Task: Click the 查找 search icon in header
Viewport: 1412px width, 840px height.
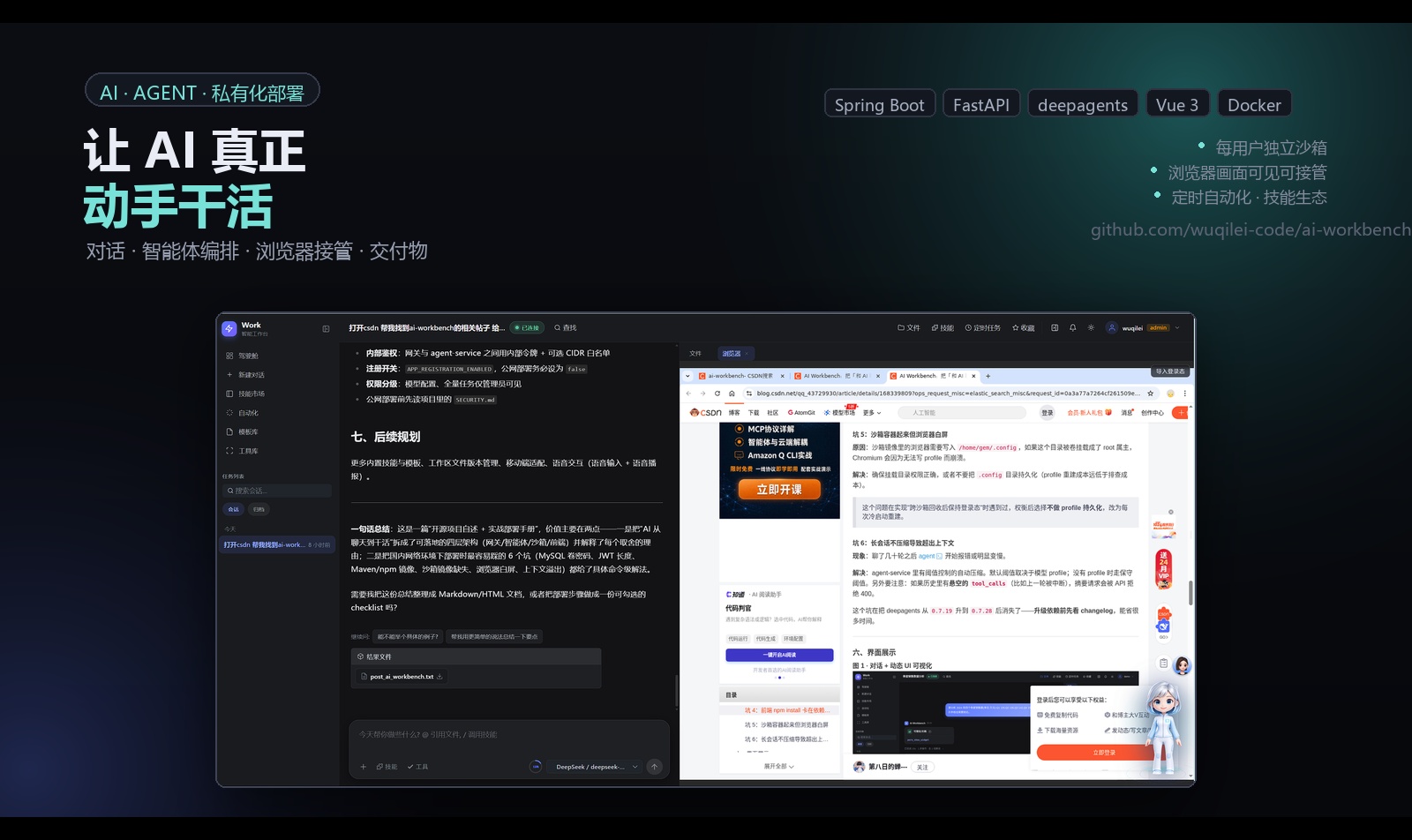Action: click(x=565, y=328)
